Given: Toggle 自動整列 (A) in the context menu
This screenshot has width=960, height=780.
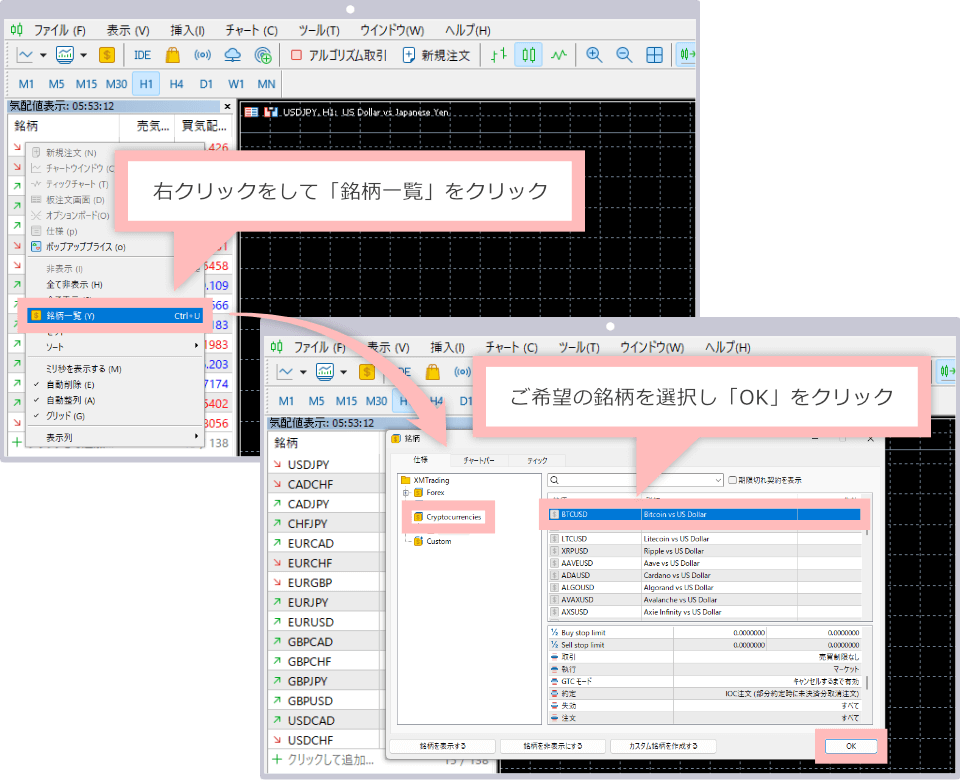Looking at the screenshot, I should click(70, 400).
